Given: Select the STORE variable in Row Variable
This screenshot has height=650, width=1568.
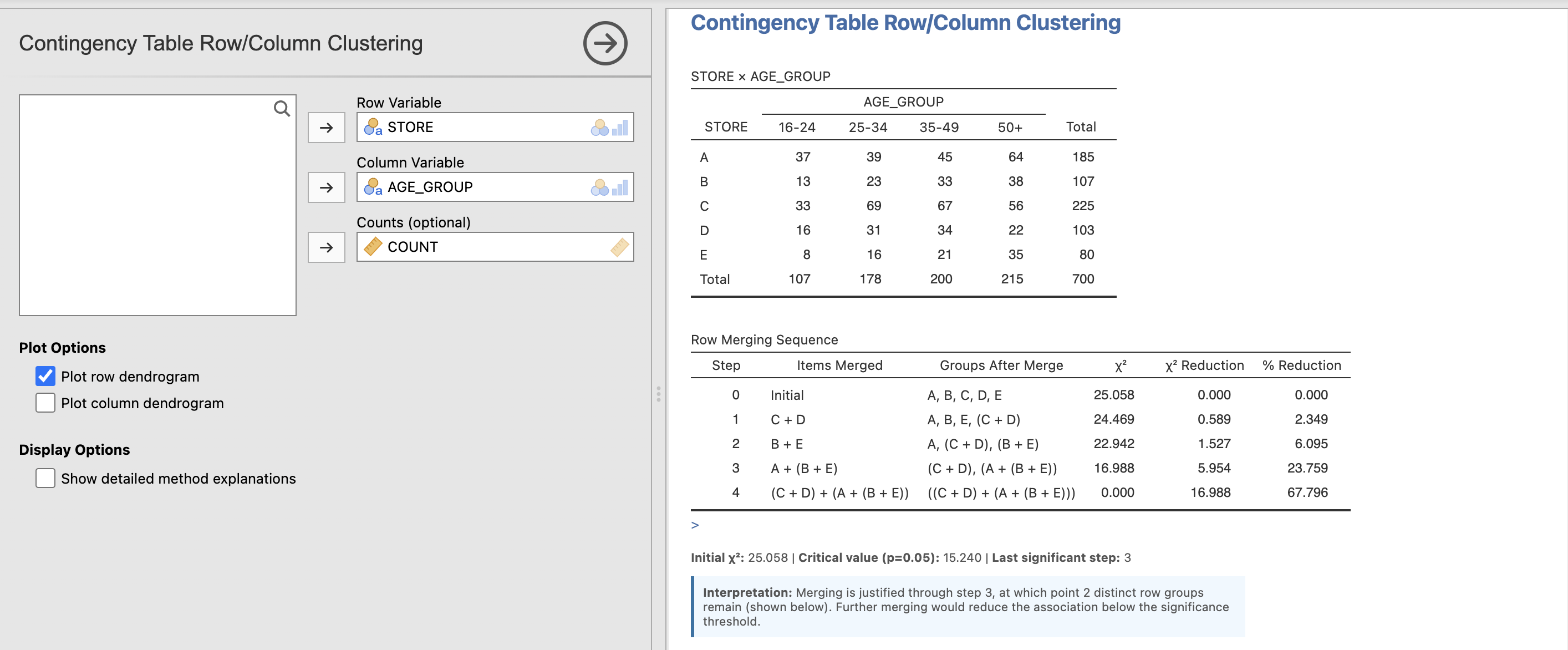Looking at the screenshot, I should (x=410, y=127).
